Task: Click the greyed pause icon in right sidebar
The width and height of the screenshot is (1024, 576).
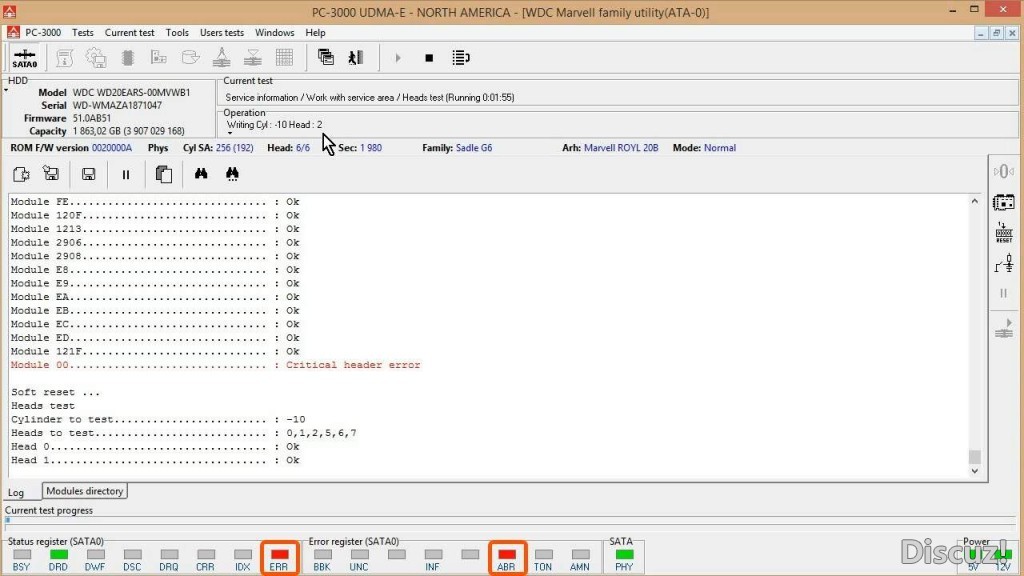Action: 1004,293
